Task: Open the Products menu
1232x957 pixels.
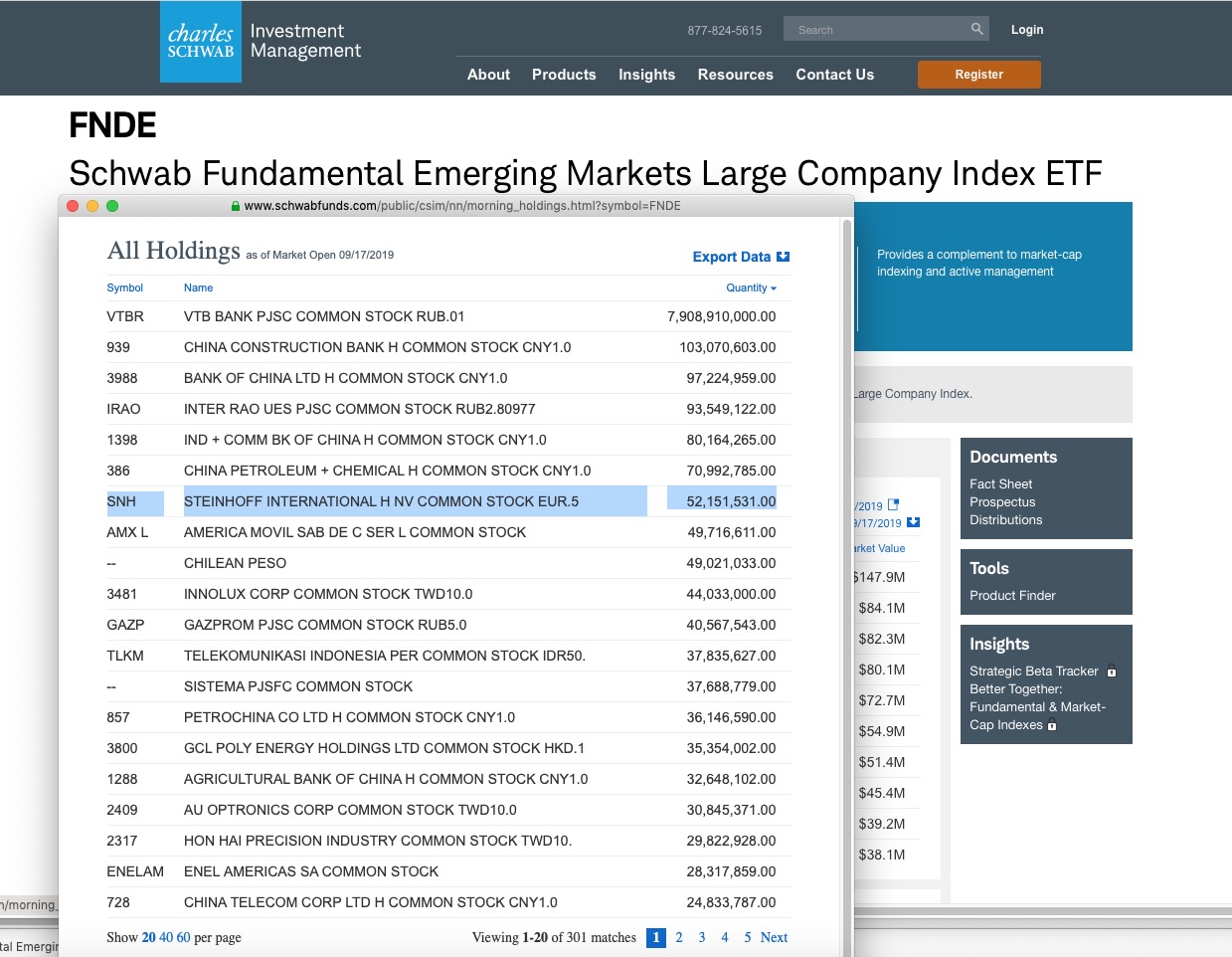Action: [564, 75]
